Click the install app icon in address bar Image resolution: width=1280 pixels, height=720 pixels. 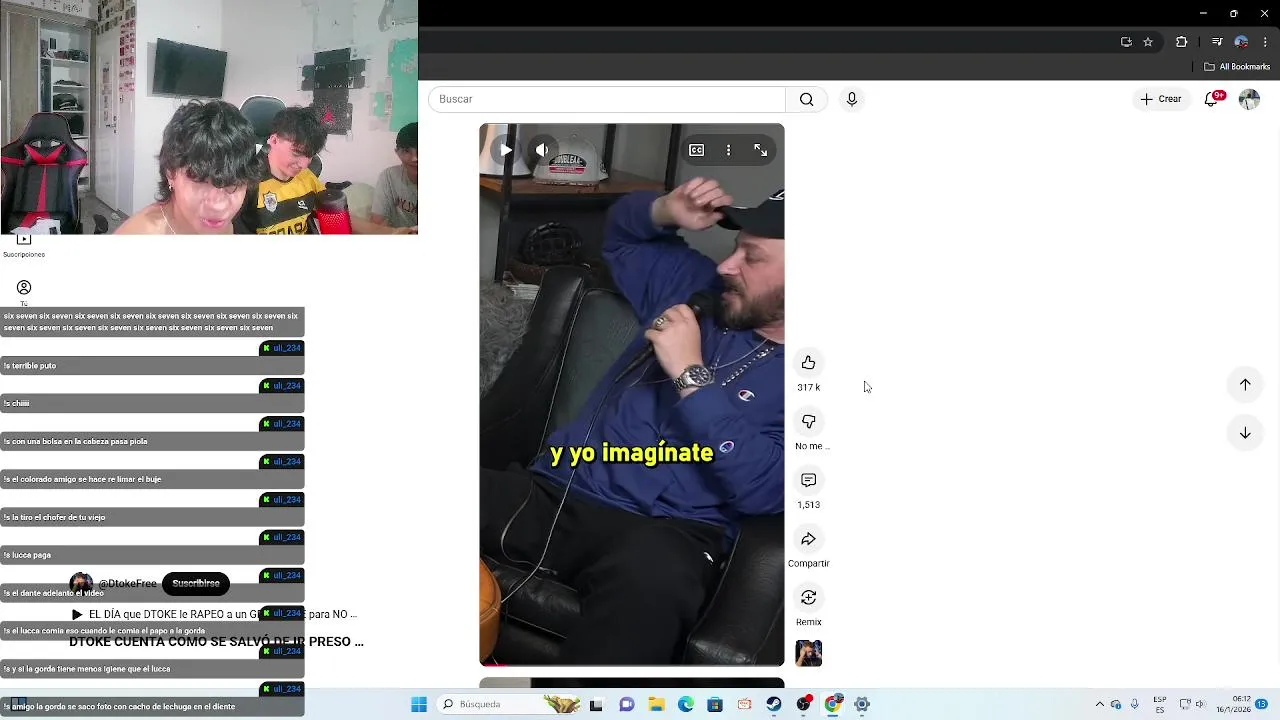(x=1126, y=42)
